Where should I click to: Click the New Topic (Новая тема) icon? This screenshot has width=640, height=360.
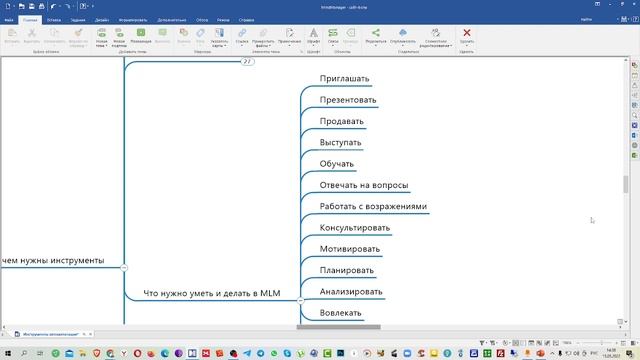[x=102, y=33]
